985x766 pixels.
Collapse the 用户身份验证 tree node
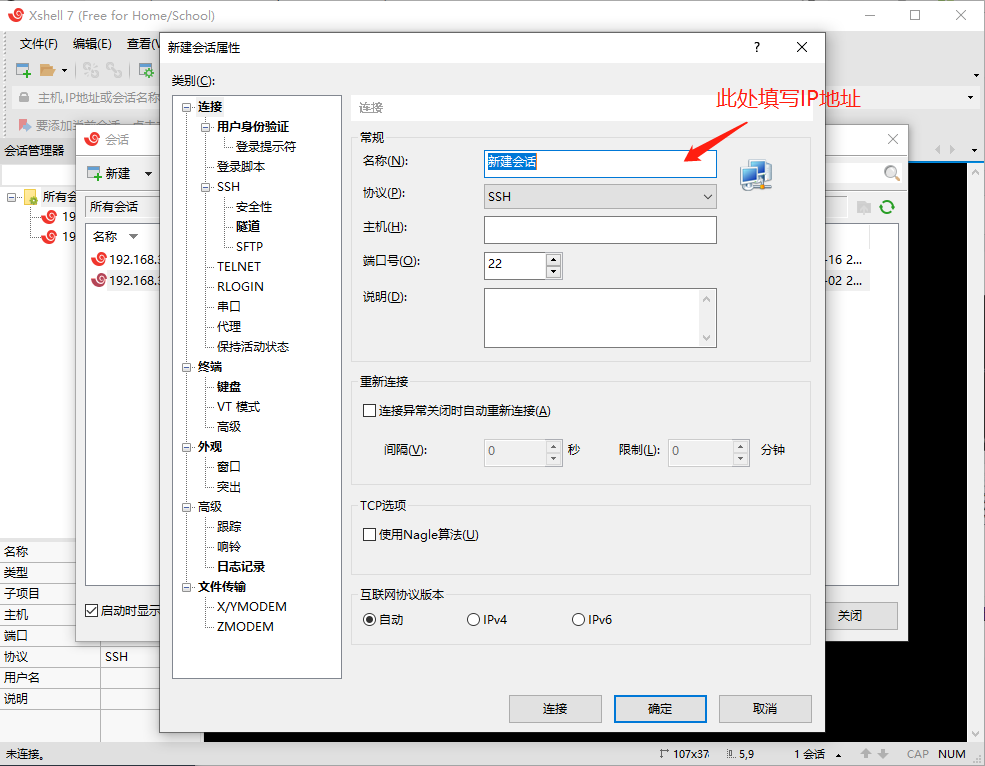tap(205, 128)
